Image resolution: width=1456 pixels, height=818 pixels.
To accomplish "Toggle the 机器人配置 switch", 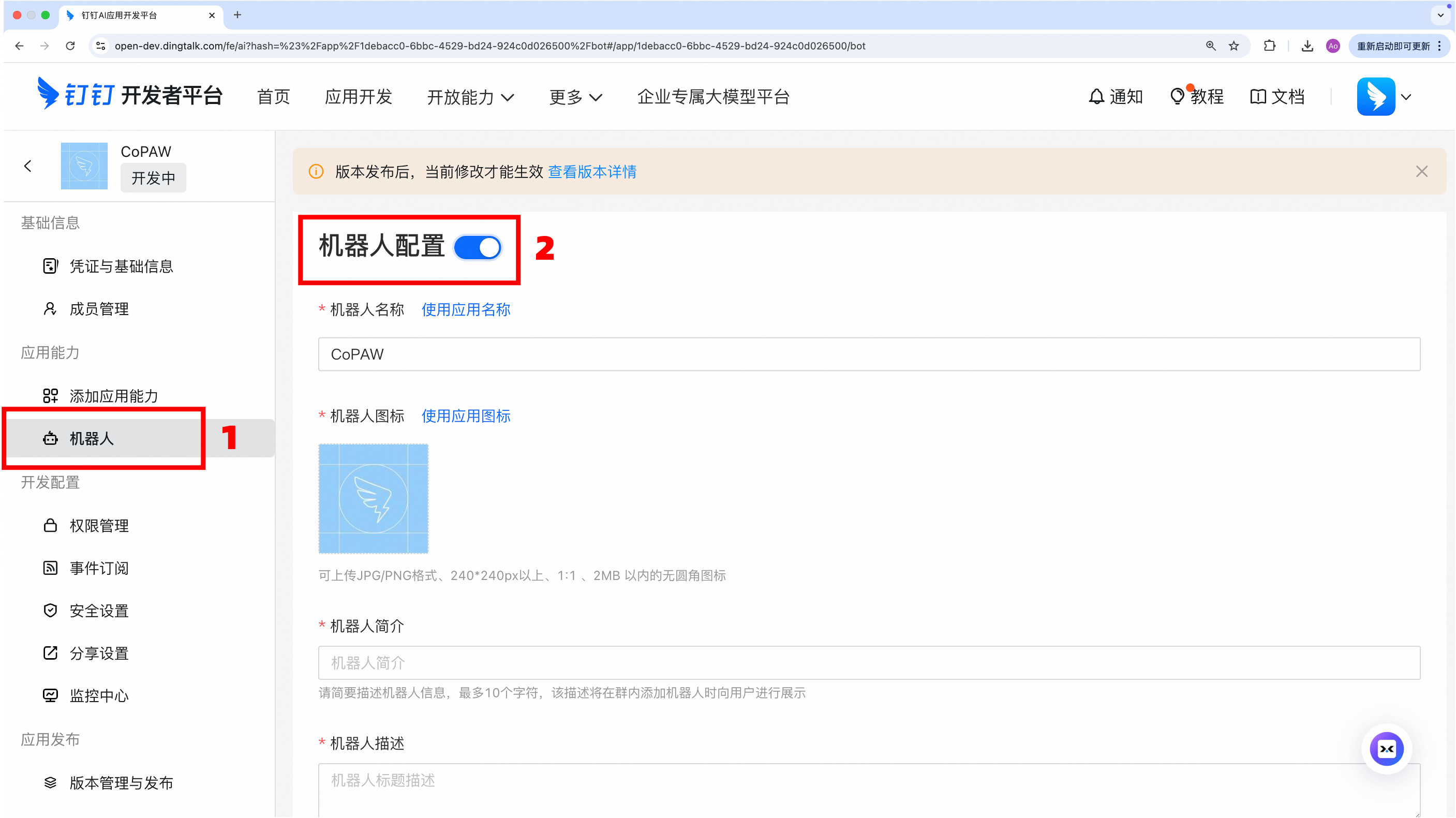I will click(478, 248).
